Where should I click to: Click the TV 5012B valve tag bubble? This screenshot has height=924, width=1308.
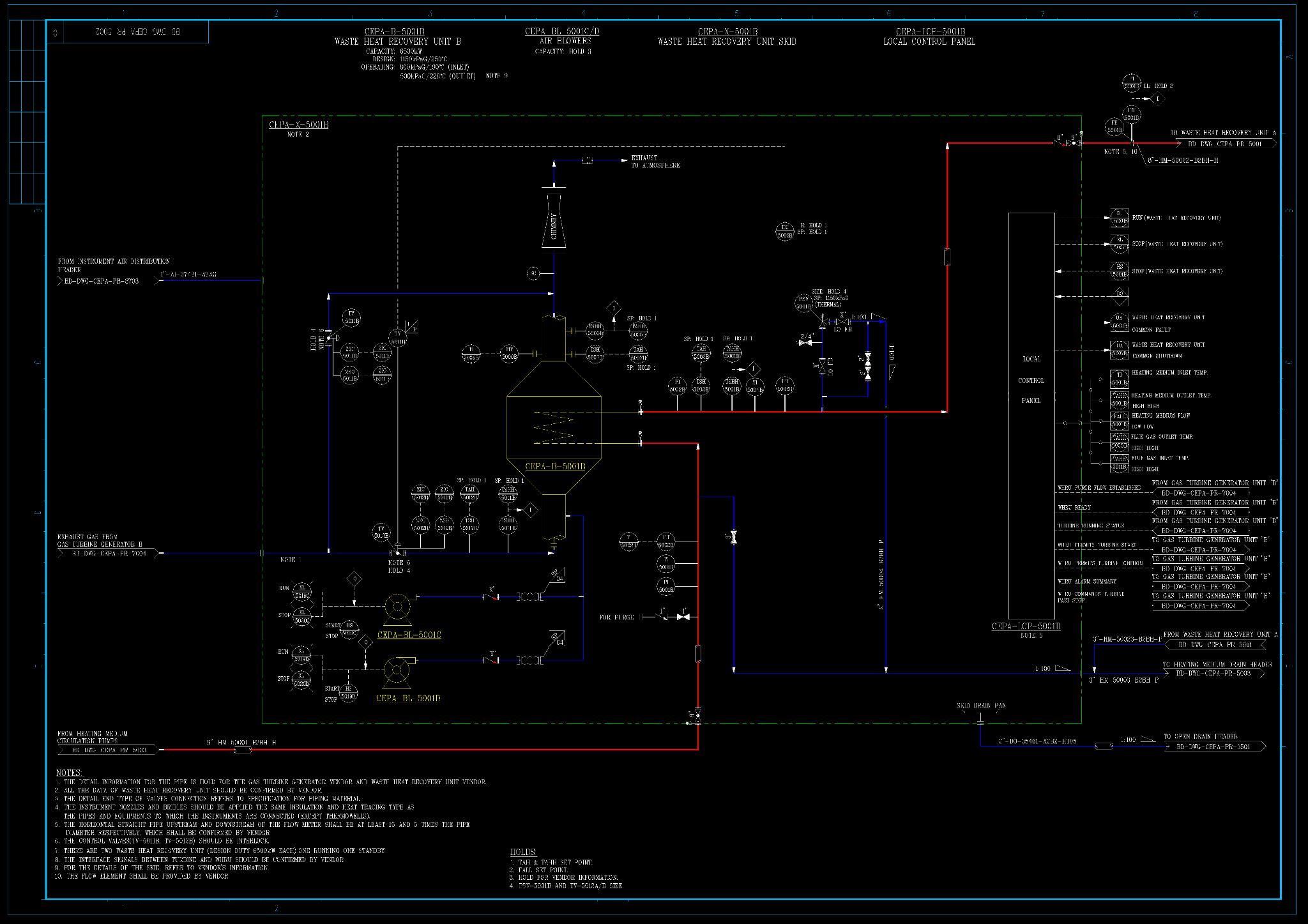pos(381,532)
